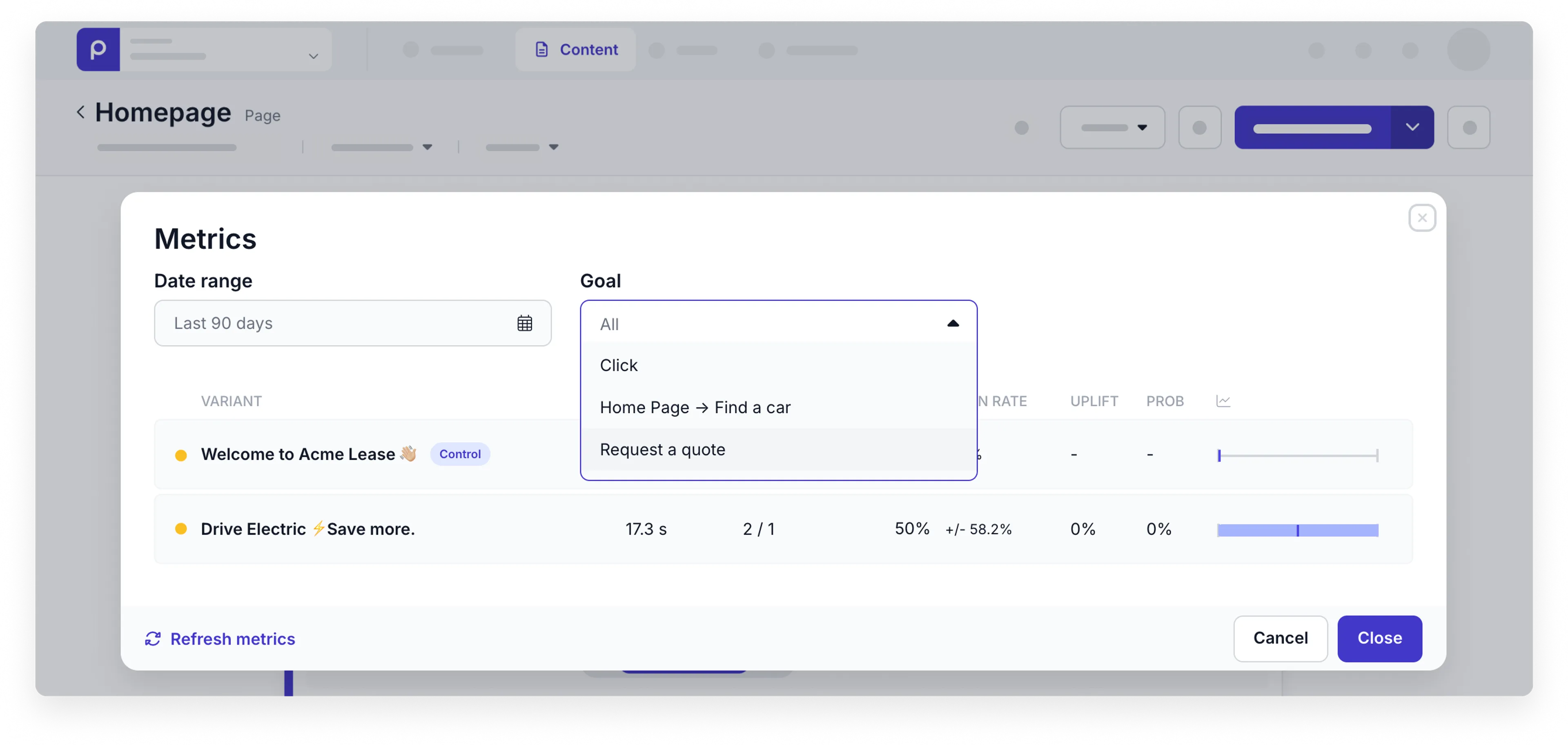This screenshot has width=1568, height=745.
Task: Choose the Request a quote goal option
Action: pyautogui.click(x=662, y=449)
